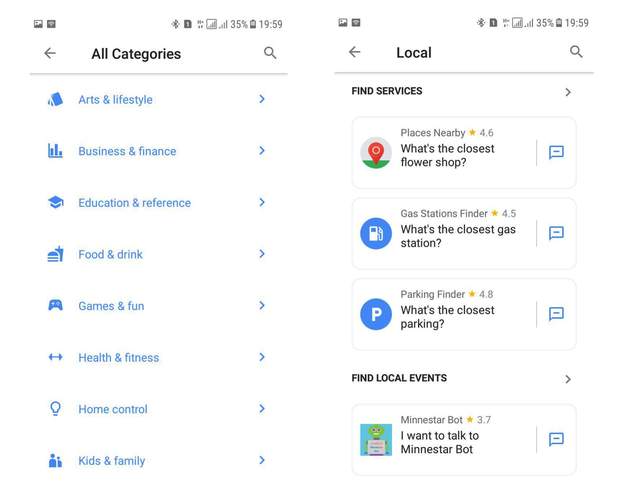The width and height of the screenshot is (620, 487).
Task: Tap chat icon for Parking Finder
Action: click(557, 314)
